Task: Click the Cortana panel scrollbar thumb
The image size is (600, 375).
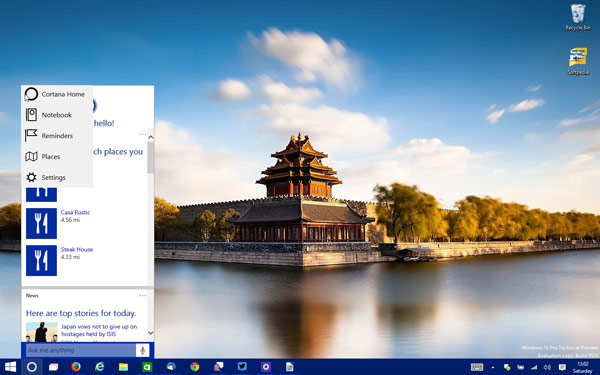Action: pos(151,157)
